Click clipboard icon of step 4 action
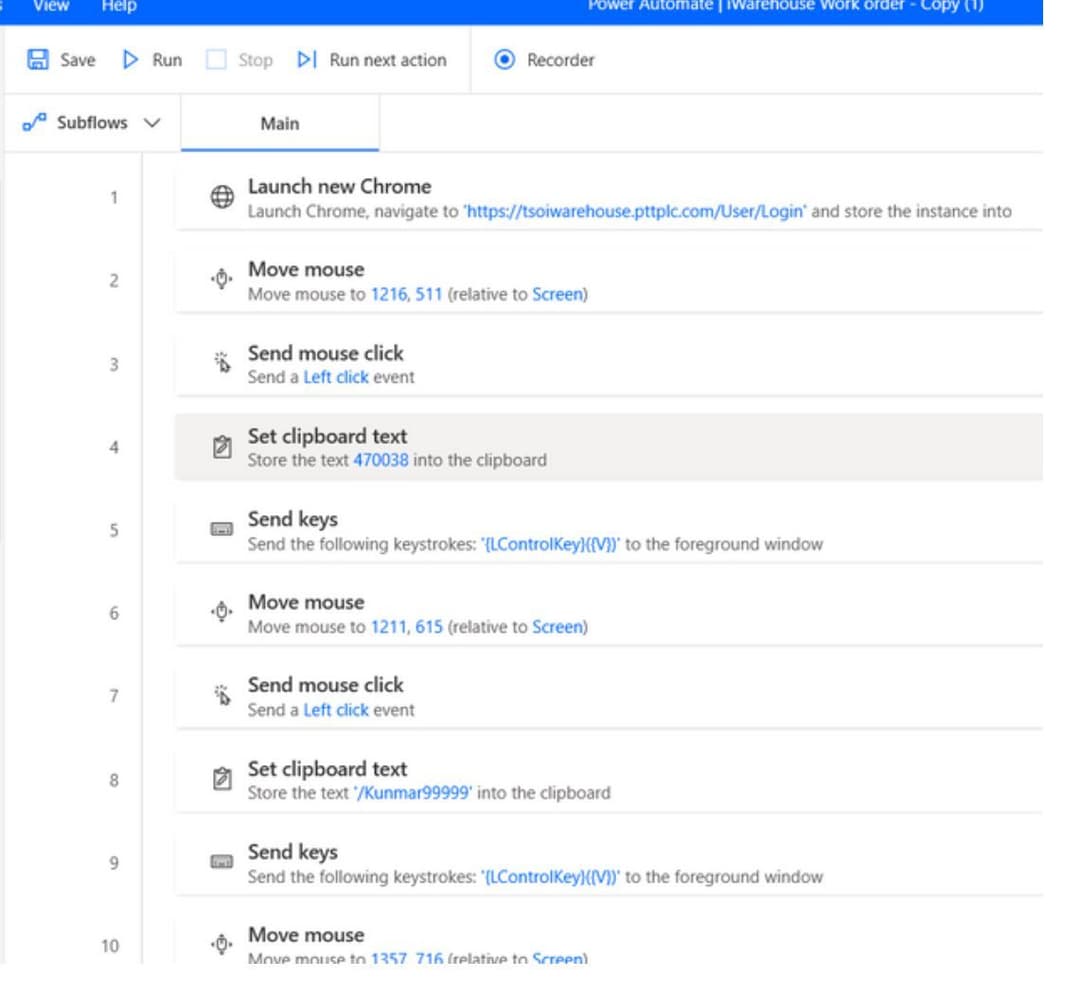 click(x=222, y=446)
